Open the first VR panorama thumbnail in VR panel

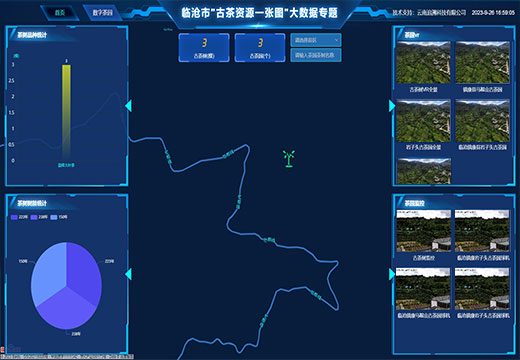(423, 62)
